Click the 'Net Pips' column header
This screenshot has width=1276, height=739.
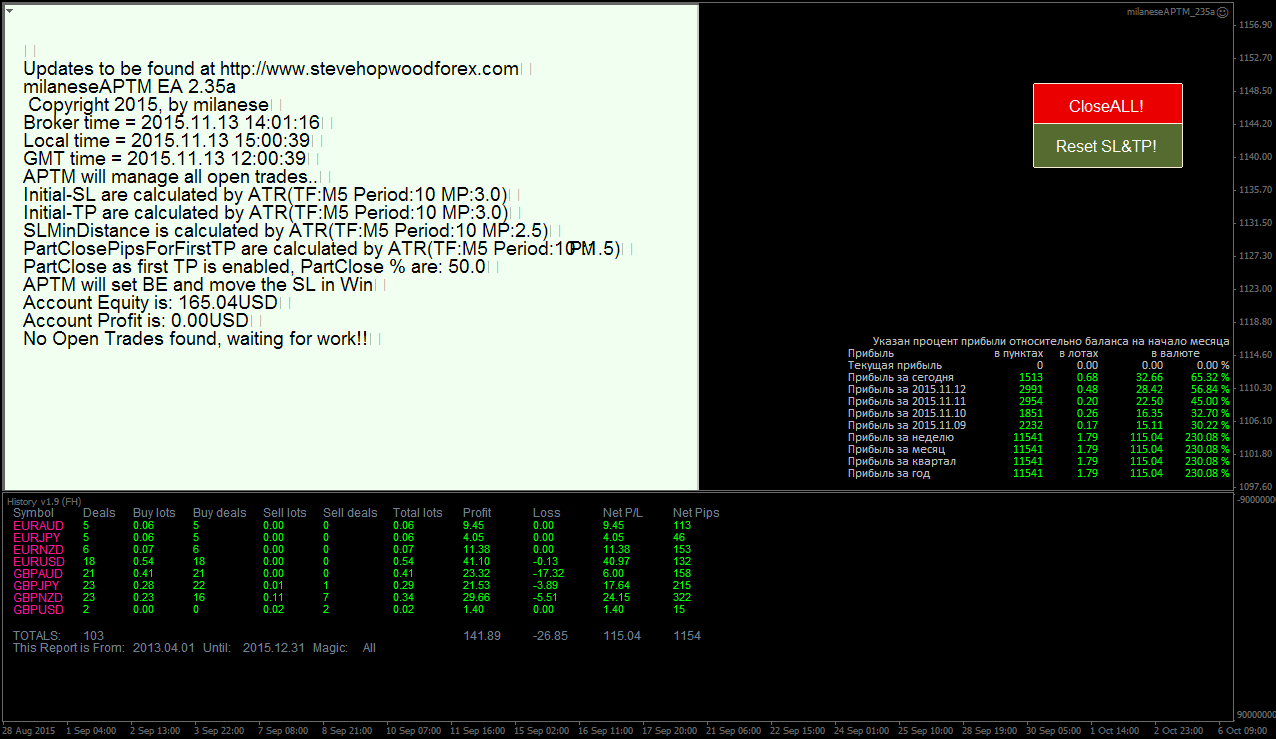click(x=696, y=513)
